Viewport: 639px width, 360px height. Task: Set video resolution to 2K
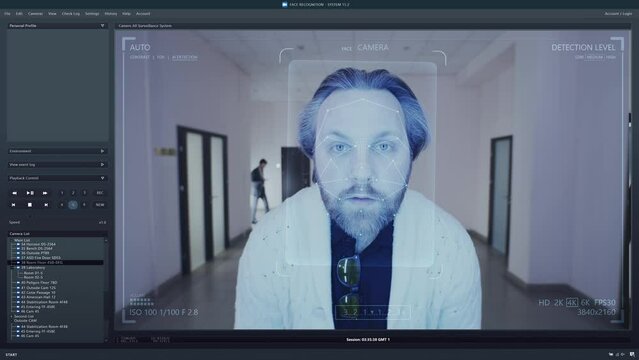(559, 303)
